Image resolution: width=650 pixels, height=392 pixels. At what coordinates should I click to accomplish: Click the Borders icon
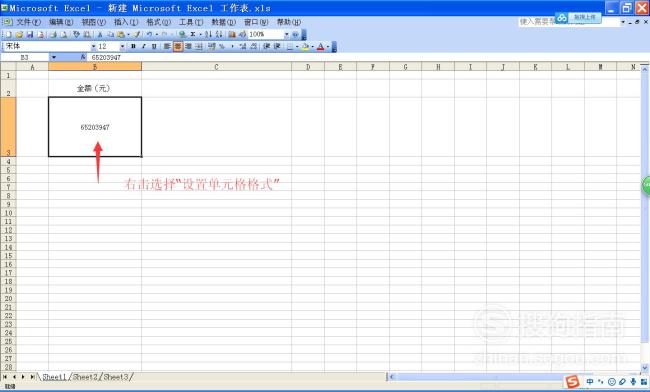[x=290, y=46]
